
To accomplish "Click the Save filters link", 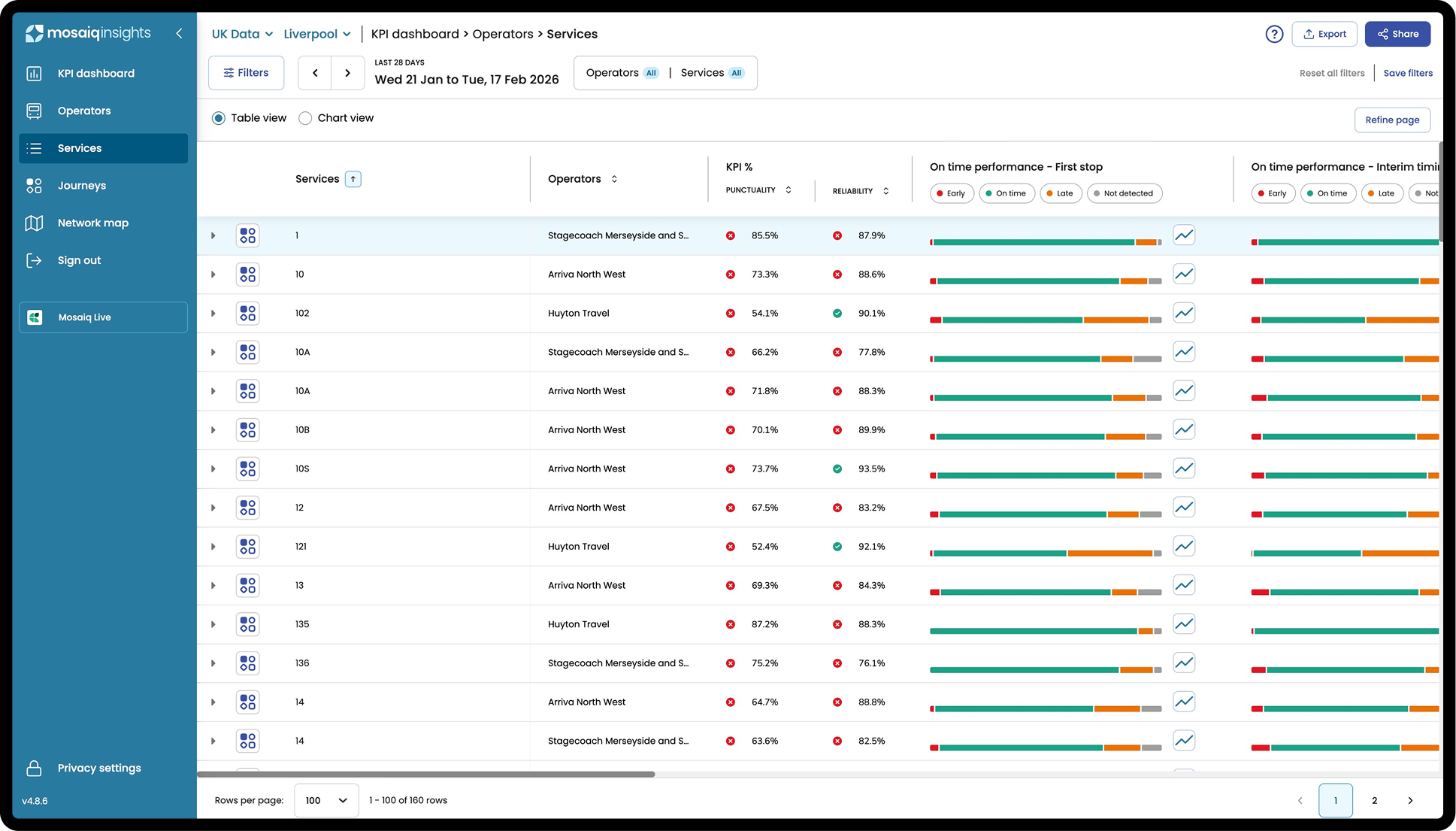I will click(x=1407, y=73).
